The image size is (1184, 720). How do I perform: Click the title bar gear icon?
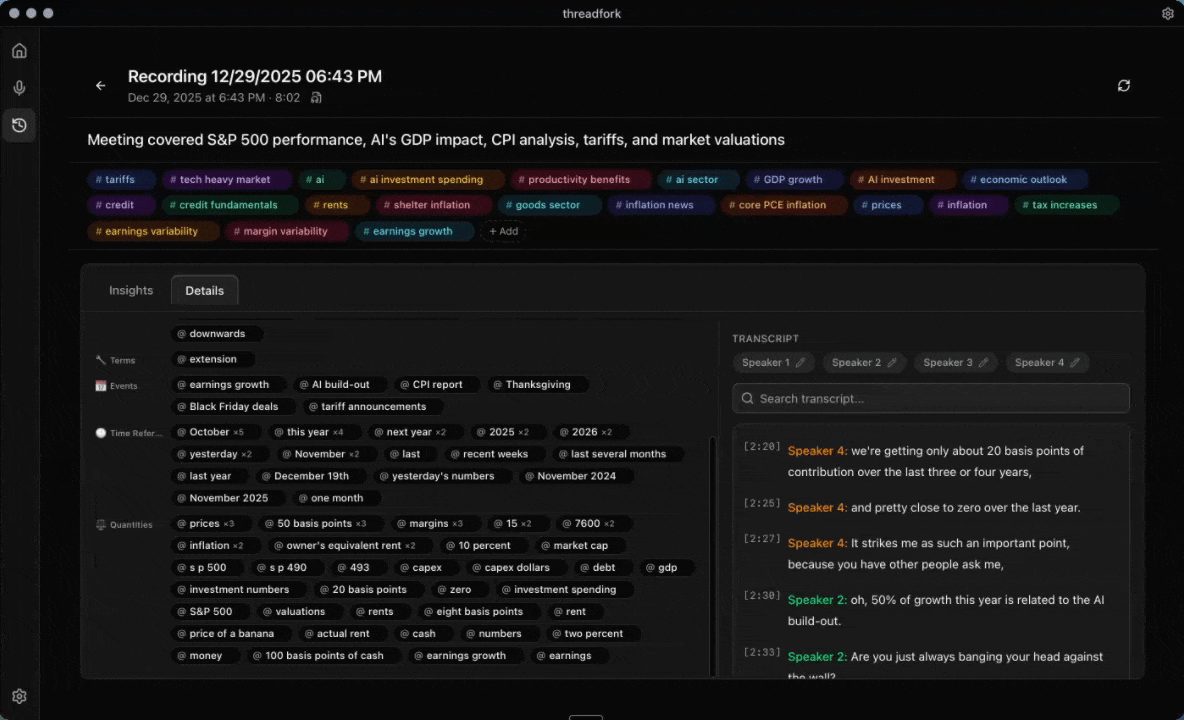point(1167,14)
